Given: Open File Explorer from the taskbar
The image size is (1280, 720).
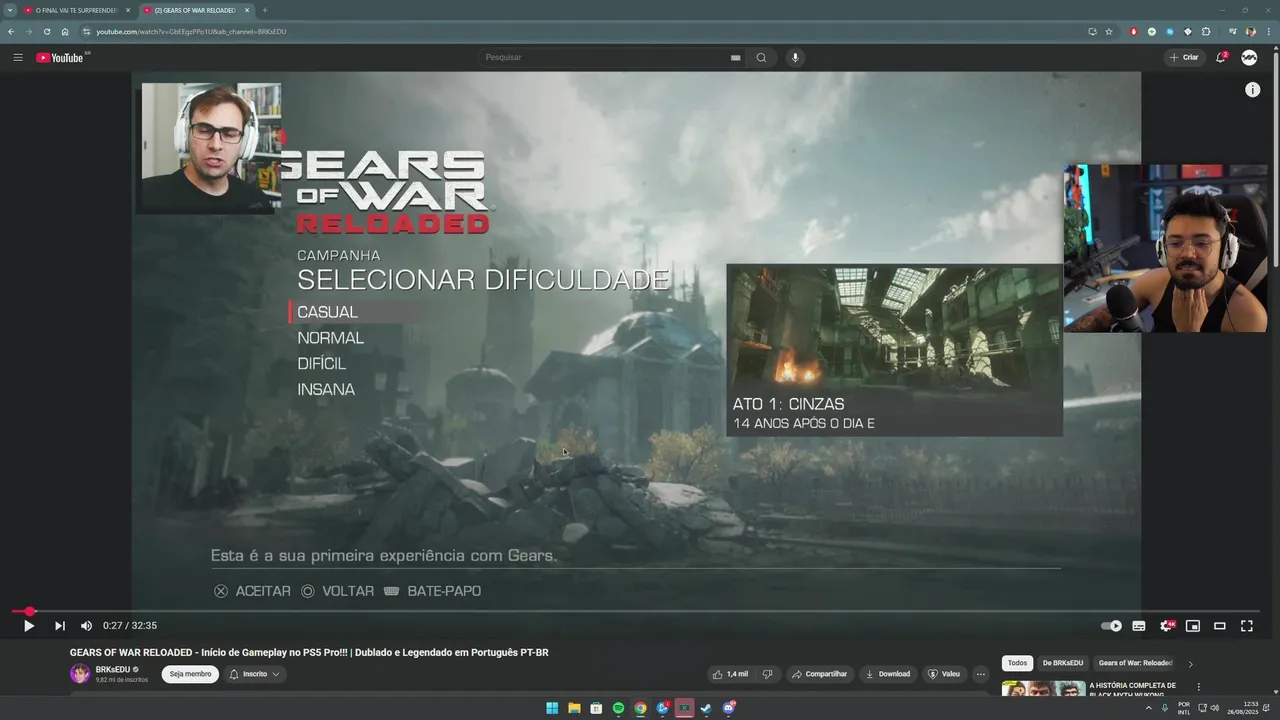Looking at the screenshot, I should pyautogui.click(x=574, y=708).
